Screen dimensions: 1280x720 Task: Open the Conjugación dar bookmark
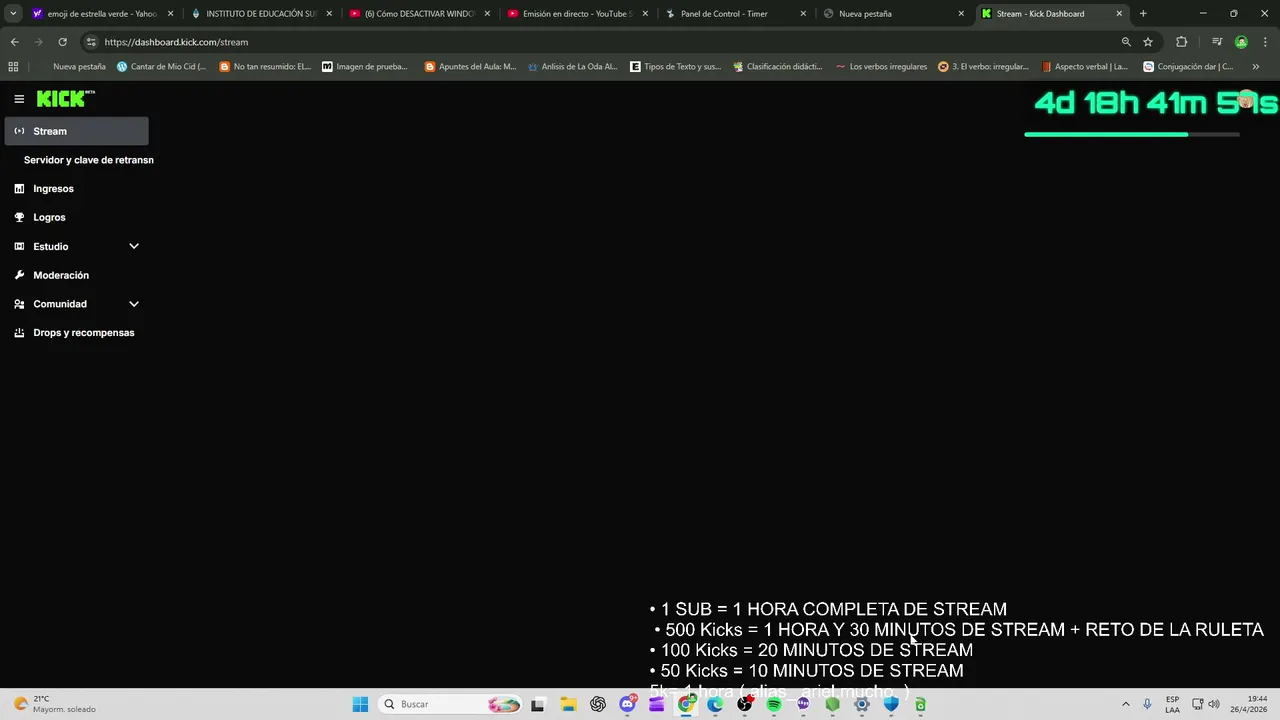coord(1188,66)
